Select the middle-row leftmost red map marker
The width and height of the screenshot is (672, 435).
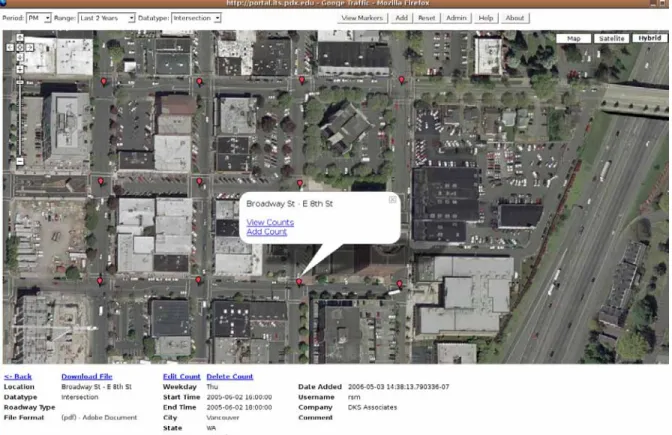(x=101, y=182)
